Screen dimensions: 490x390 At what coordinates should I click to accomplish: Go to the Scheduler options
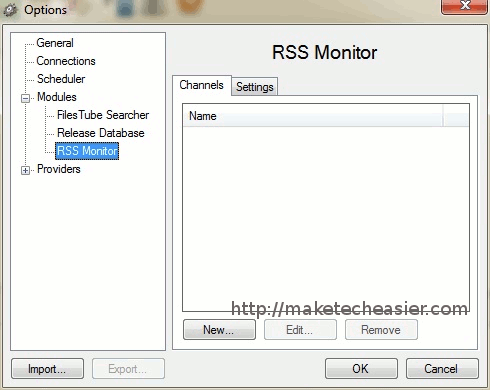coord(61,79)
